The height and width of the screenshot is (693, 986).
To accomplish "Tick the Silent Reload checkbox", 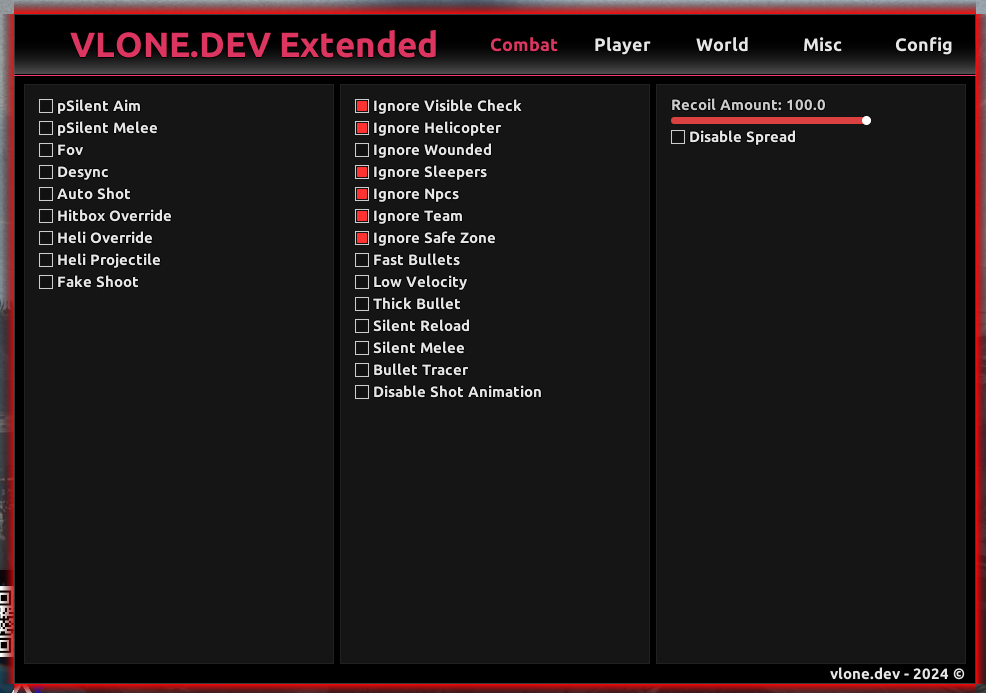I will (x=362, y=326).
